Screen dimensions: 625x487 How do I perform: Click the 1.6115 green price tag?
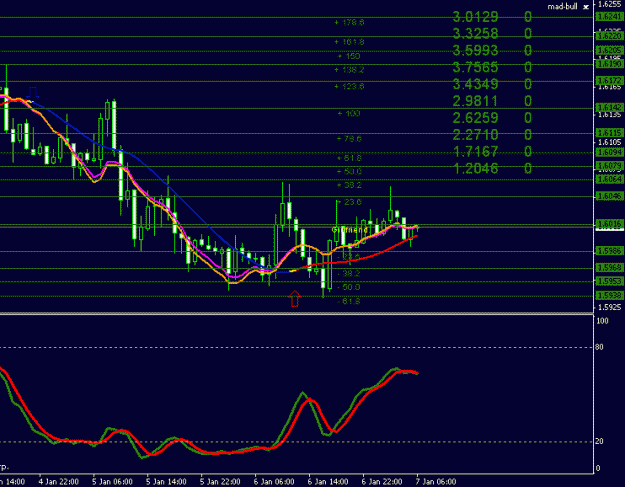click(609, 133)
